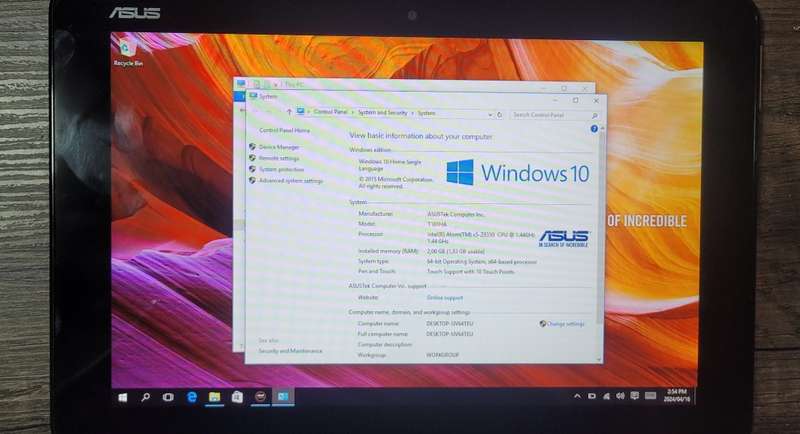Click the shield icon beside Device Manager
The height and width of the screenshot is (434, 800).
252,146
